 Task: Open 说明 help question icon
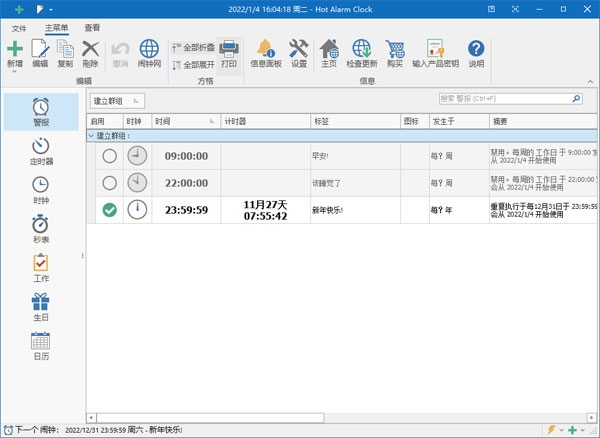pyautogui.click(x=476, y=49)
